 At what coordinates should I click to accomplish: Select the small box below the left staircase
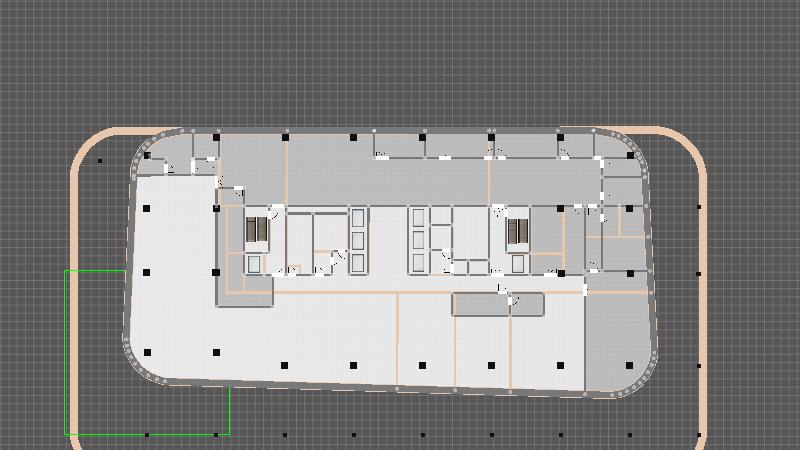(254, 264)
